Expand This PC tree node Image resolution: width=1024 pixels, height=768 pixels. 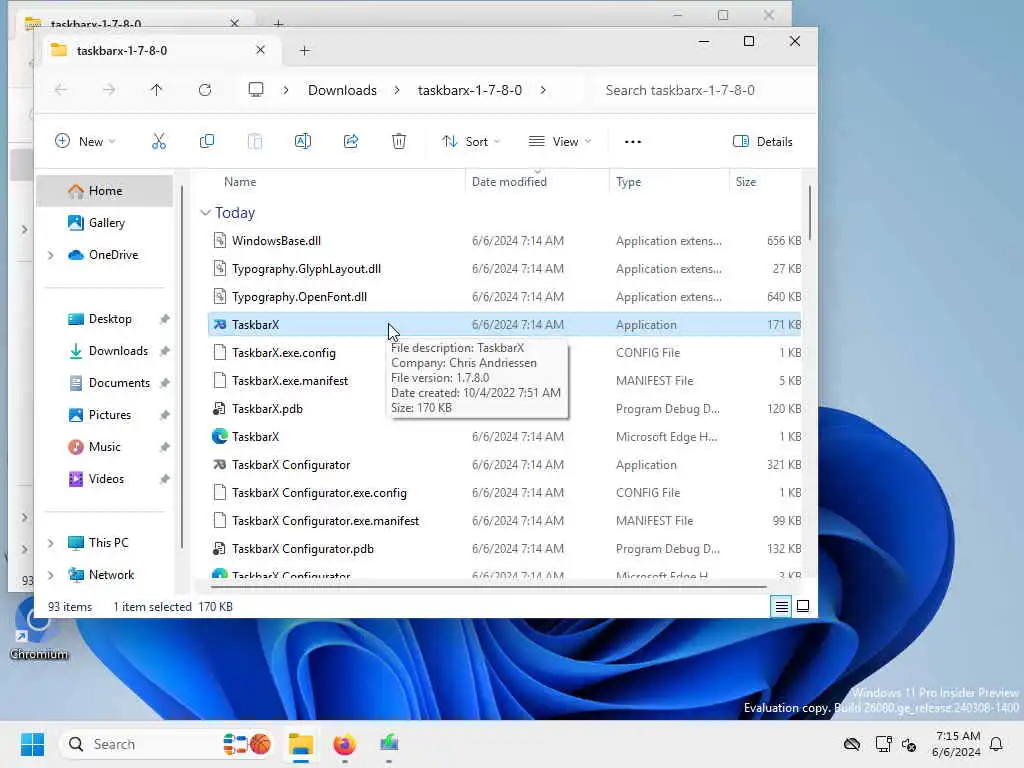coord(50,543)
